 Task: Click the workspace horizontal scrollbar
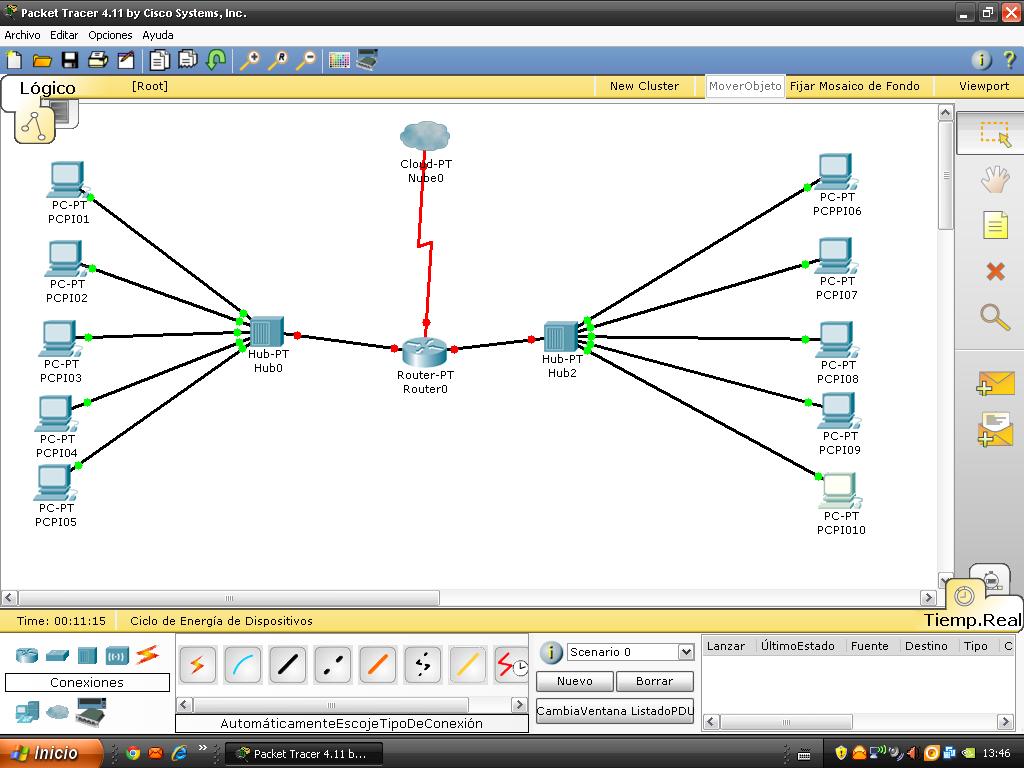[229, 598]
